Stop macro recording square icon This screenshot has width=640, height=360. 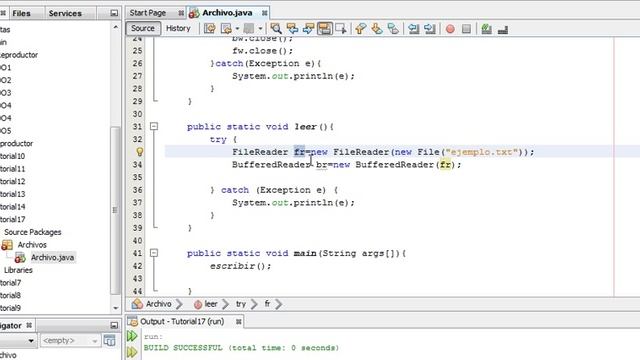[x=467, y=29]
